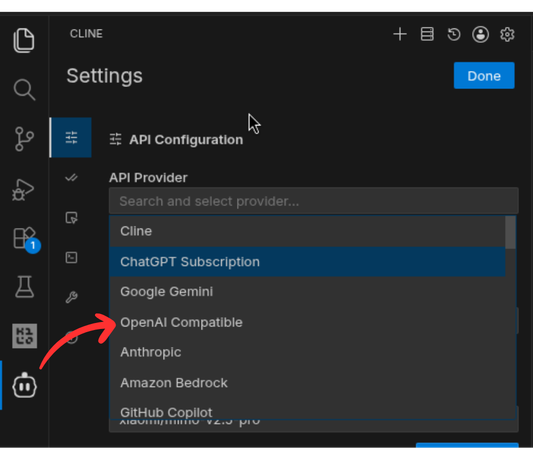Start a new task with plus icon

pyautogui.click(x=400, y=34)
